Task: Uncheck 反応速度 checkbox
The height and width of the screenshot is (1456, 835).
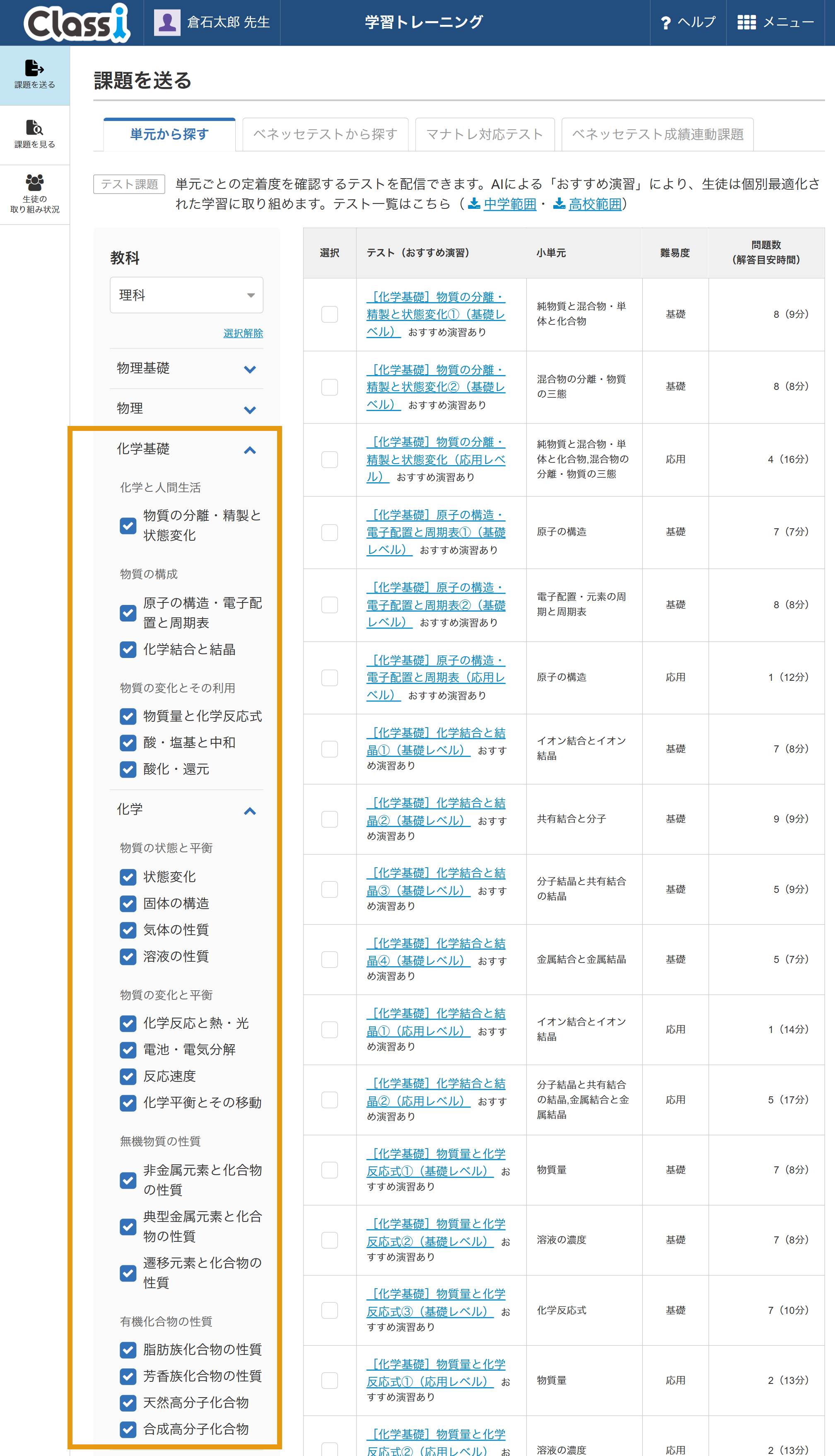Action: coord(128,1076)
